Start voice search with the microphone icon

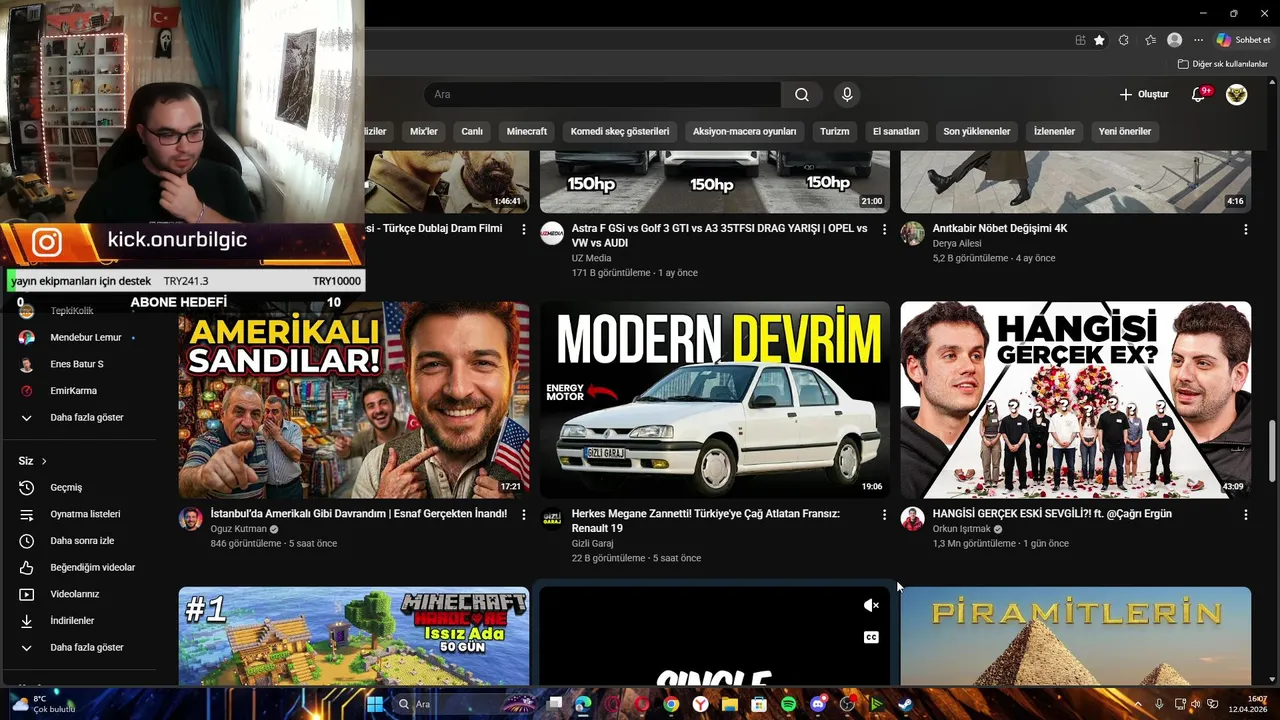pos(847,95)
